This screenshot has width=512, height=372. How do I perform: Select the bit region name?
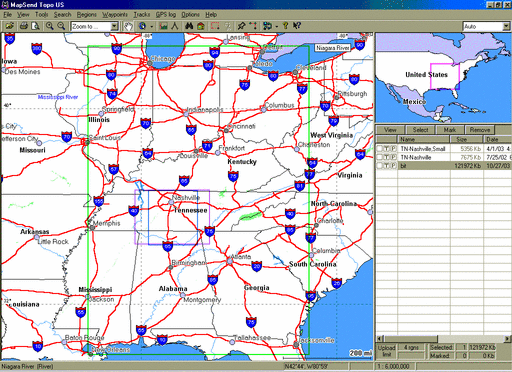(x=403, y=166)
